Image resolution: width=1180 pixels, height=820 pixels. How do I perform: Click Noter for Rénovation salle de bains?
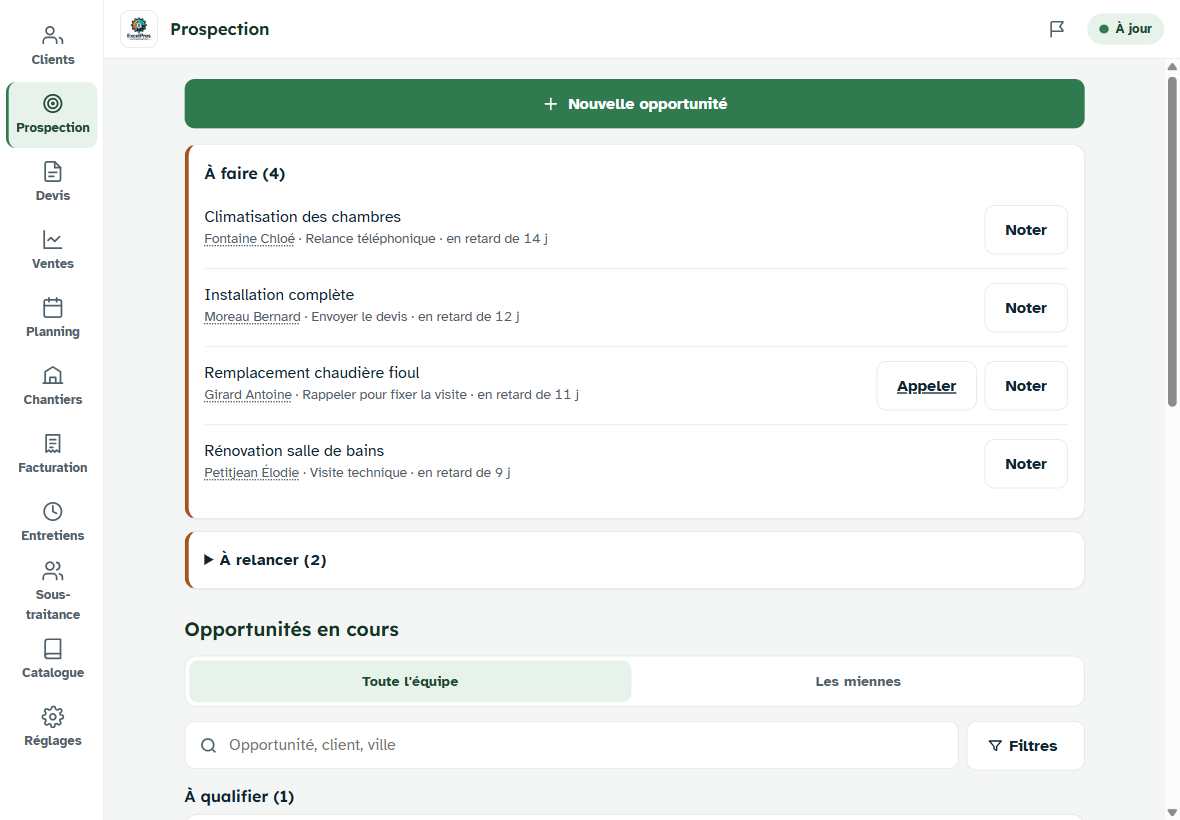[x=1026, y=464]
